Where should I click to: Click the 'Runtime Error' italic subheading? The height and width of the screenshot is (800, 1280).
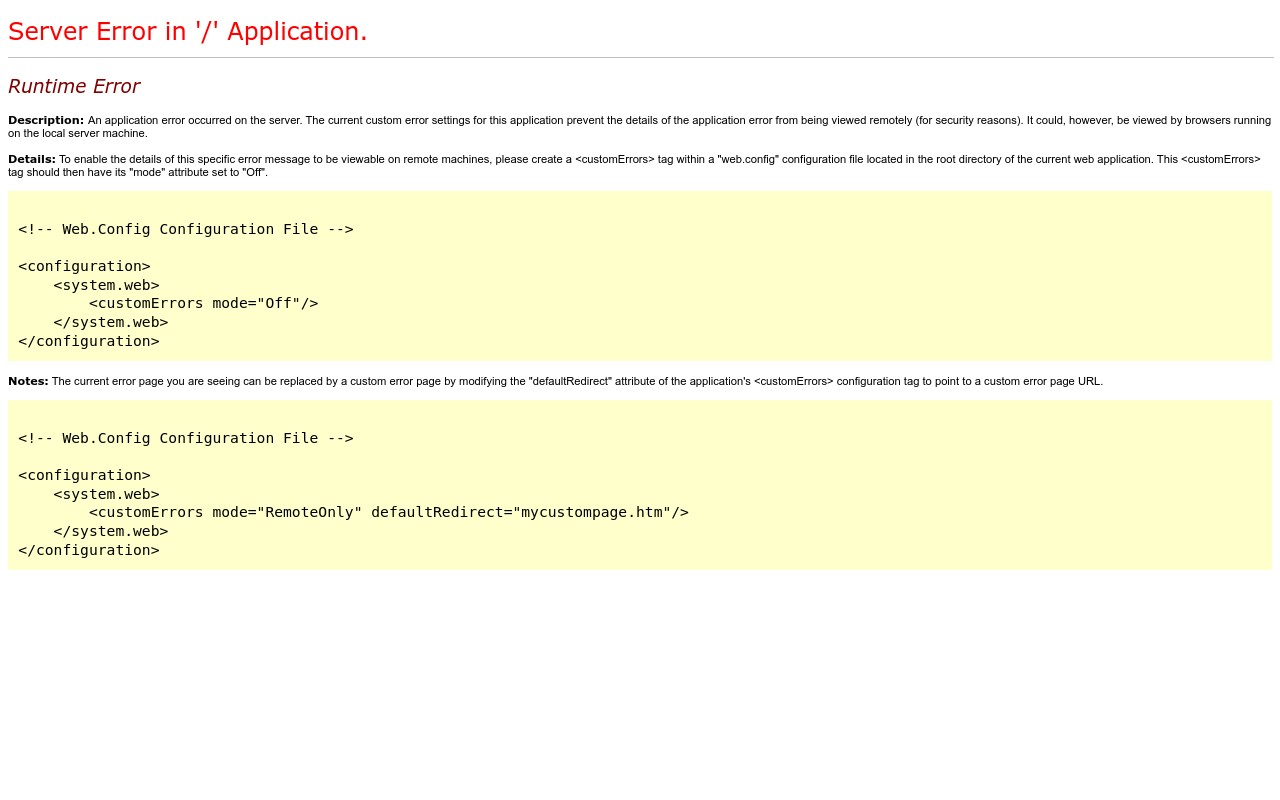pos(74,86)
